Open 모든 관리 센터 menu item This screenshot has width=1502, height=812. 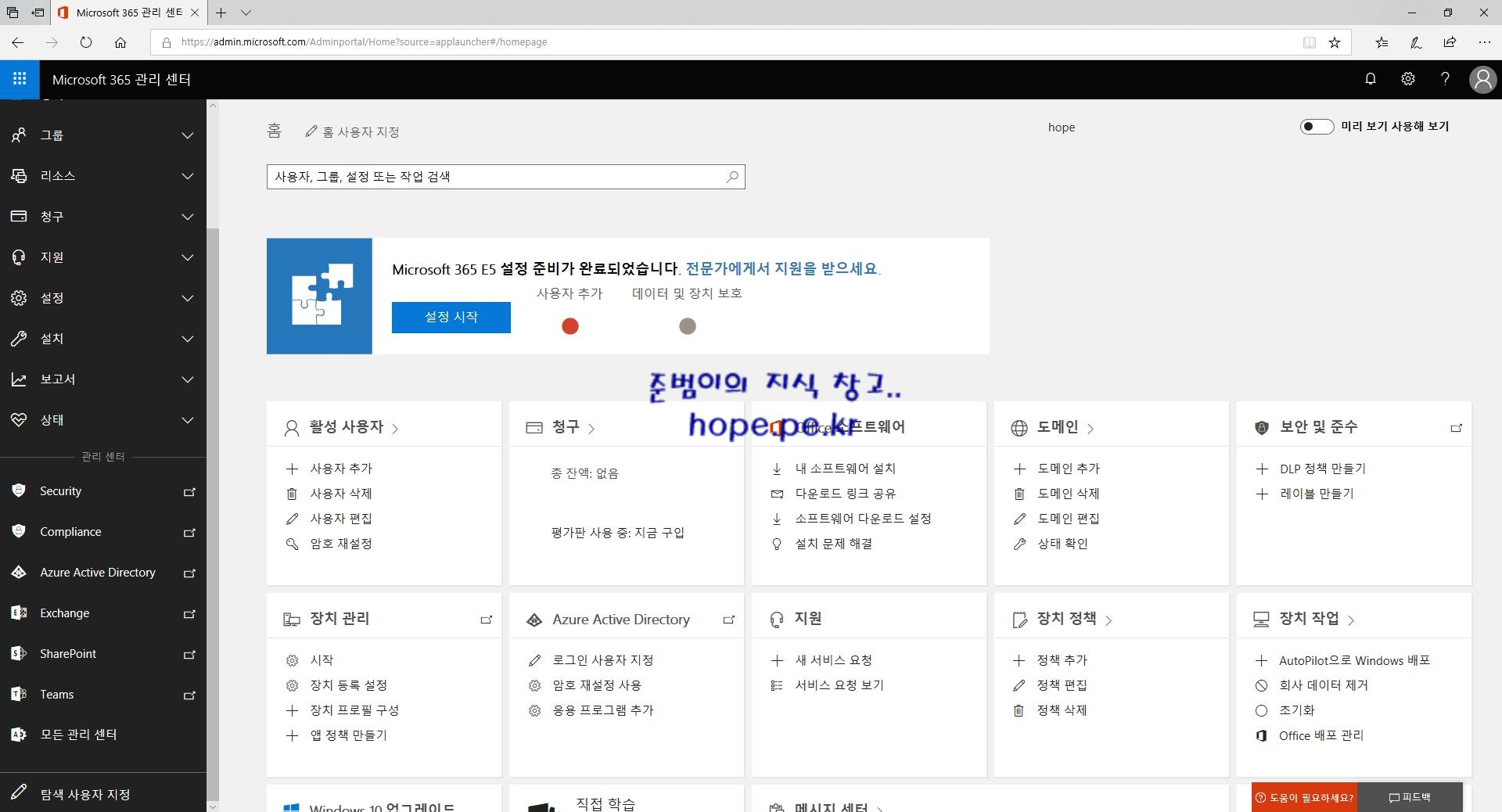point(103,735)
